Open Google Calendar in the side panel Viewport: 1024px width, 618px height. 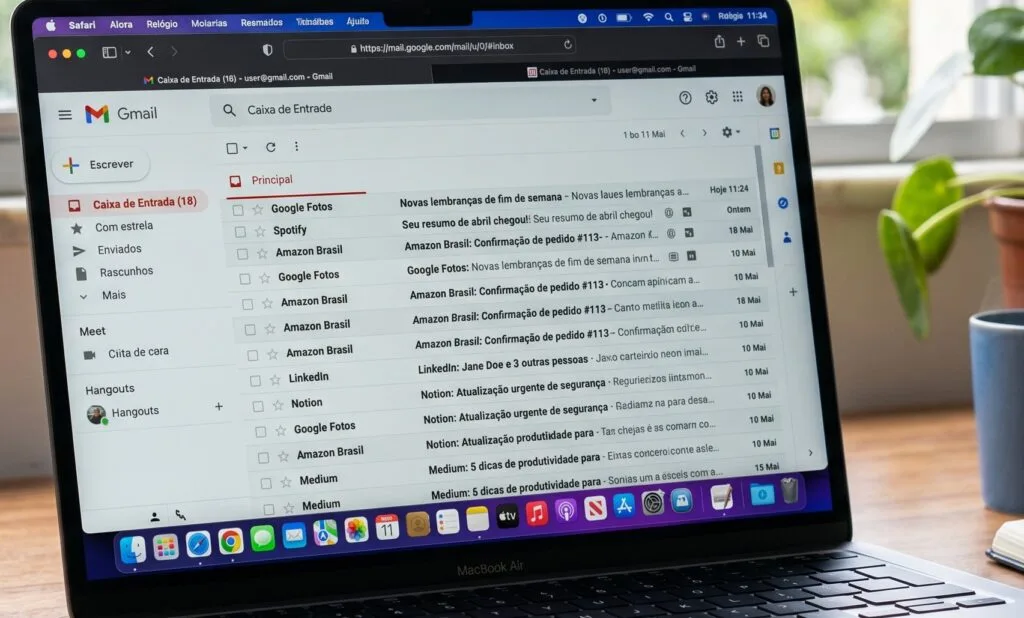point(775,133)
